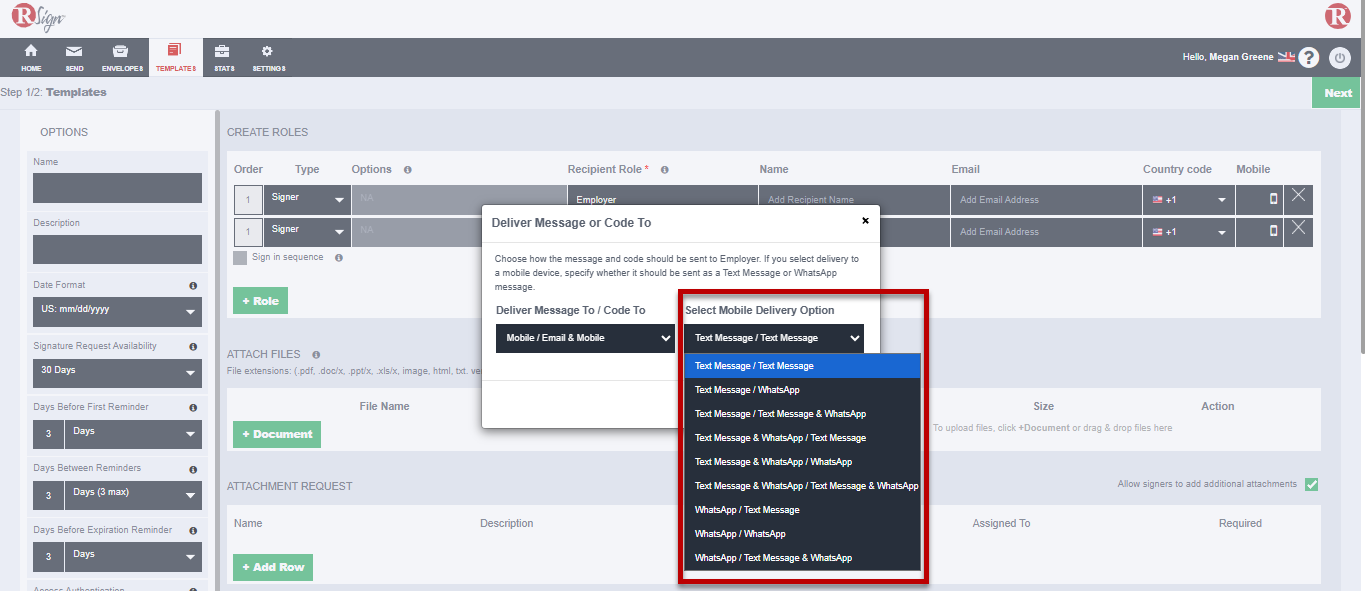Expand the Date Format dropdown
Screen dimensions: 1365x591
[117, 311]
